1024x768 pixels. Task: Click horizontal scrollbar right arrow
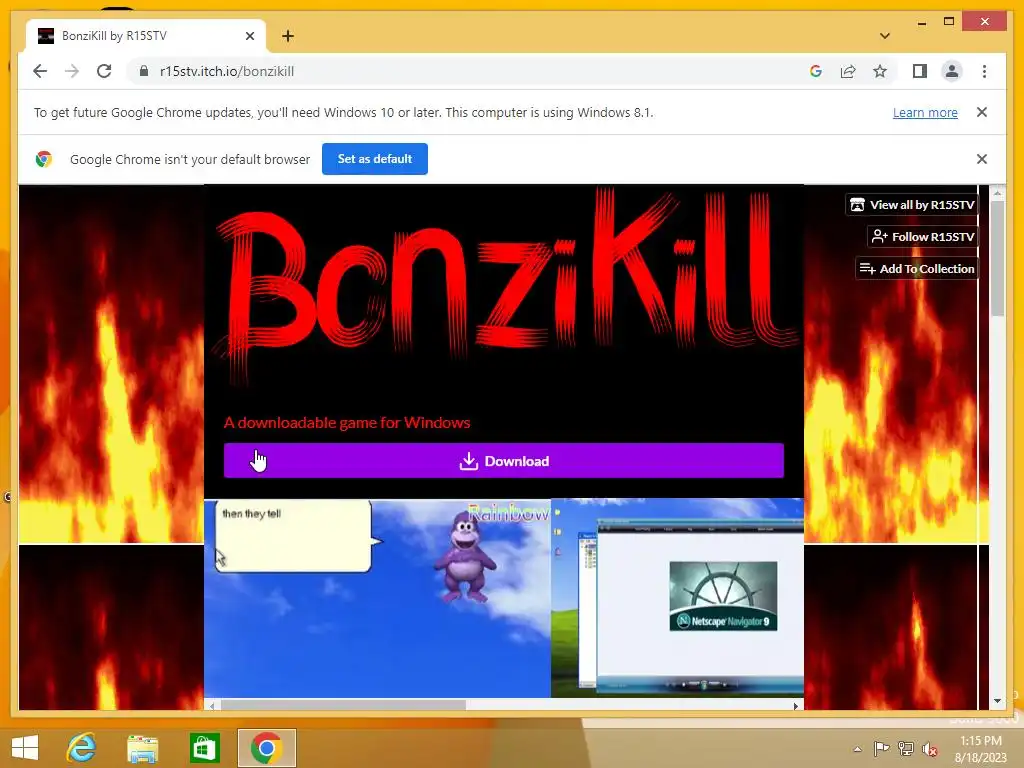pyautogui.click(x=795, y=705)
